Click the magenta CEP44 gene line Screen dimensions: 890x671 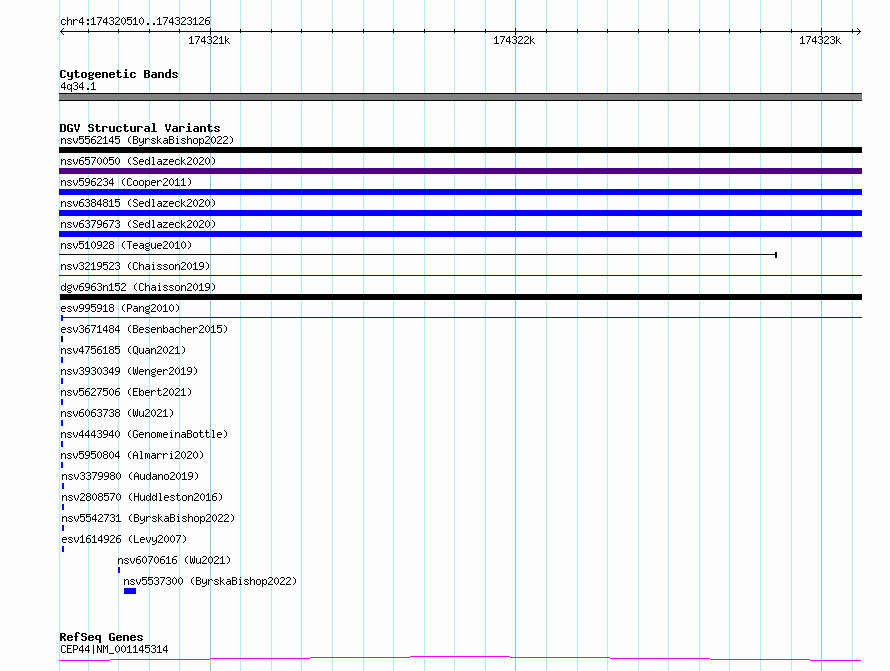tap(460, 659)
